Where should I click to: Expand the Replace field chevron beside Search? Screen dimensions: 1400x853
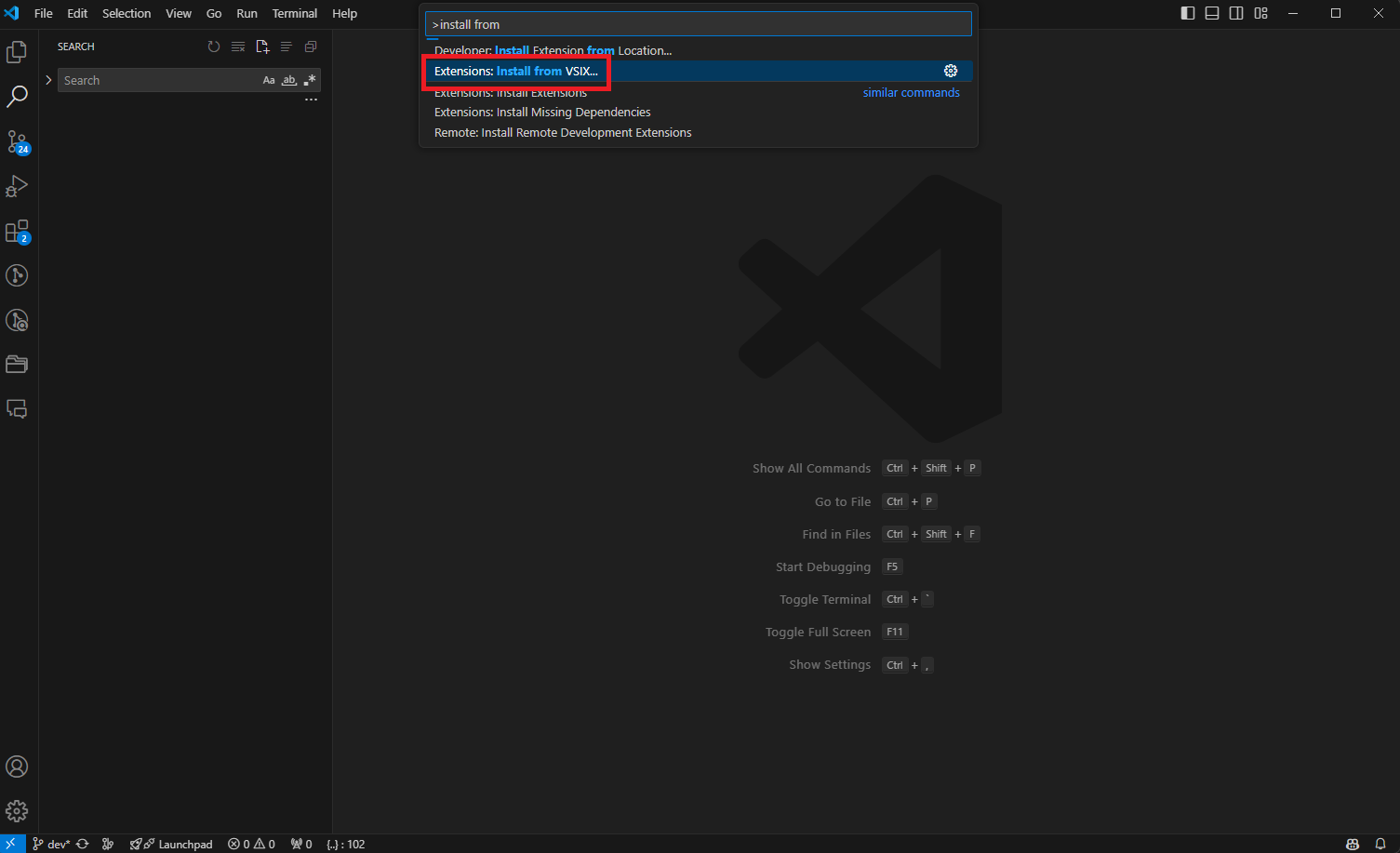48,80
